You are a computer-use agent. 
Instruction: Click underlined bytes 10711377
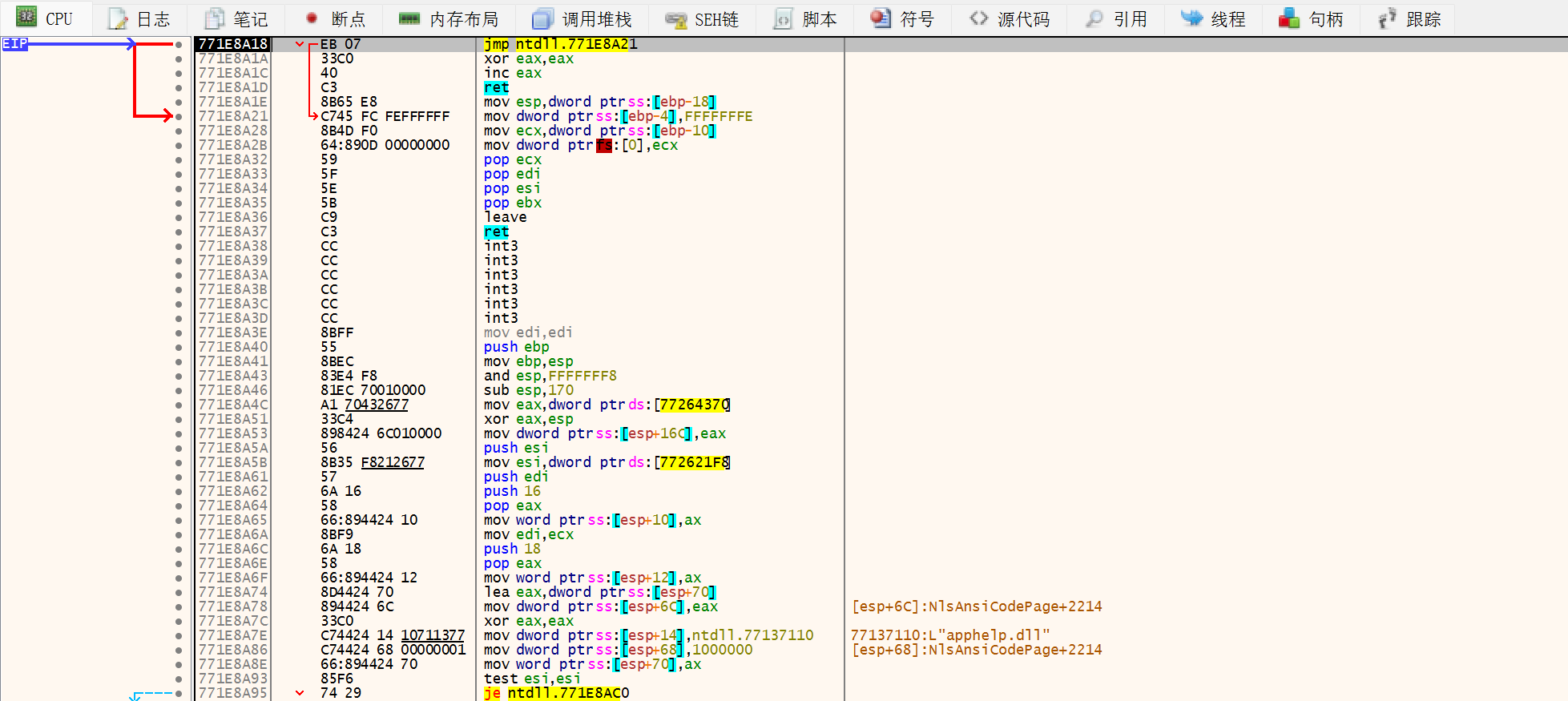click(x=433, y=635)
